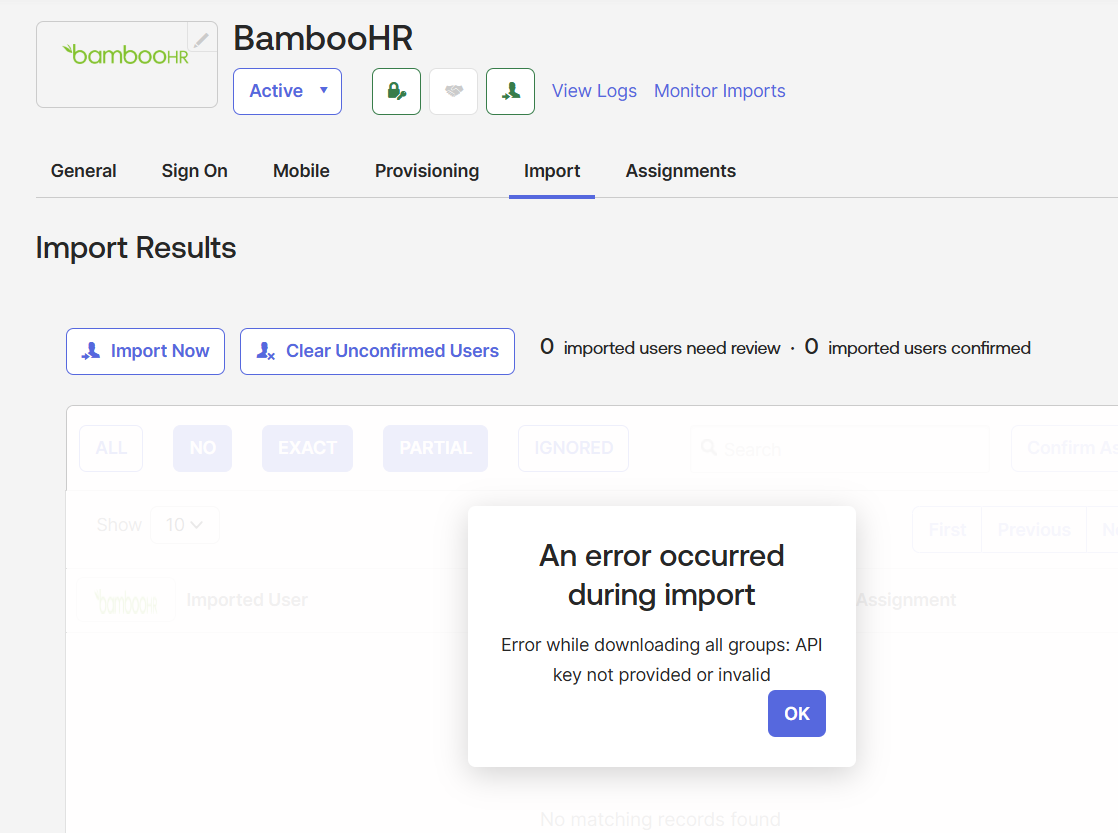Go to the Previous page
This screenshot has width=1118, height=833.
pyautogui.click(x=1034, y=530)
